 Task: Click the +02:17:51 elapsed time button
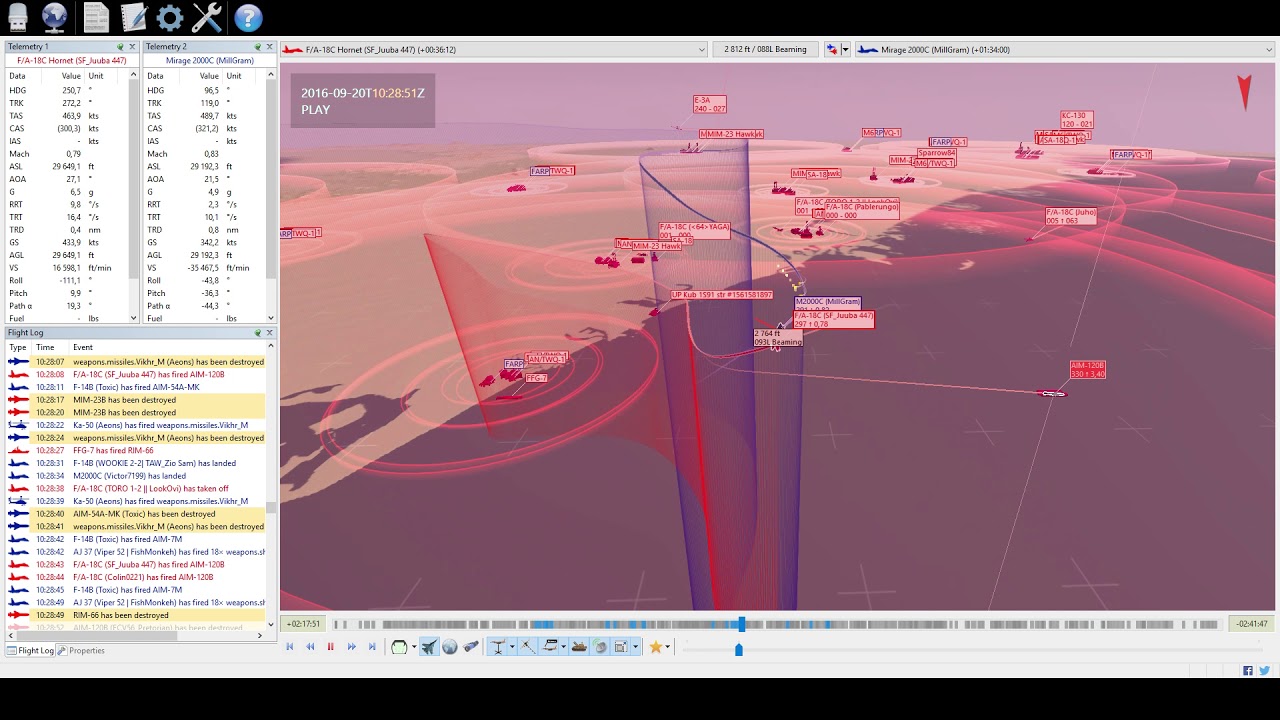[x=303, y=624]
